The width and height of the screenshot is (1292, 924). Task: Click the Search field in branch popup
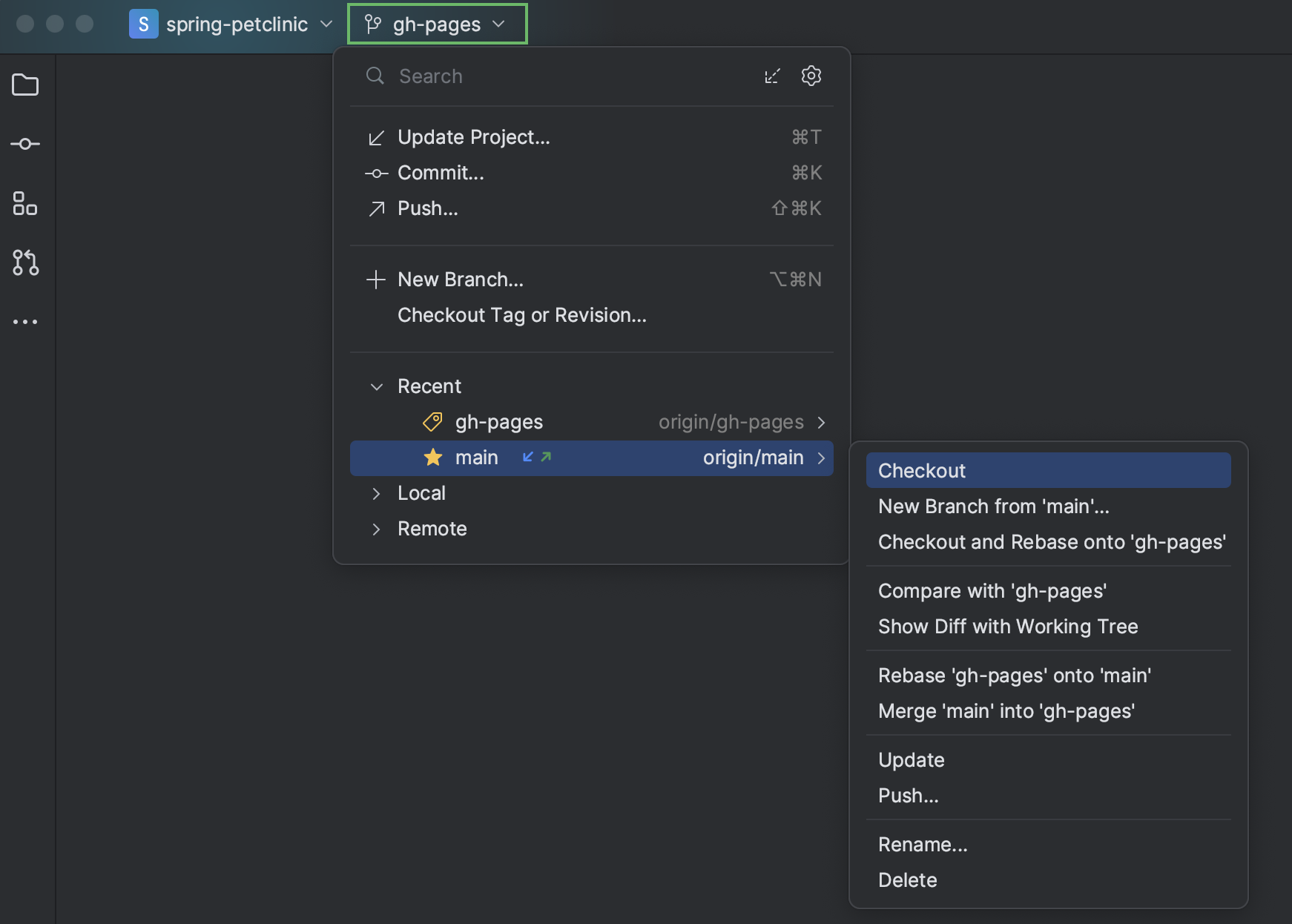tap(519, 76)
